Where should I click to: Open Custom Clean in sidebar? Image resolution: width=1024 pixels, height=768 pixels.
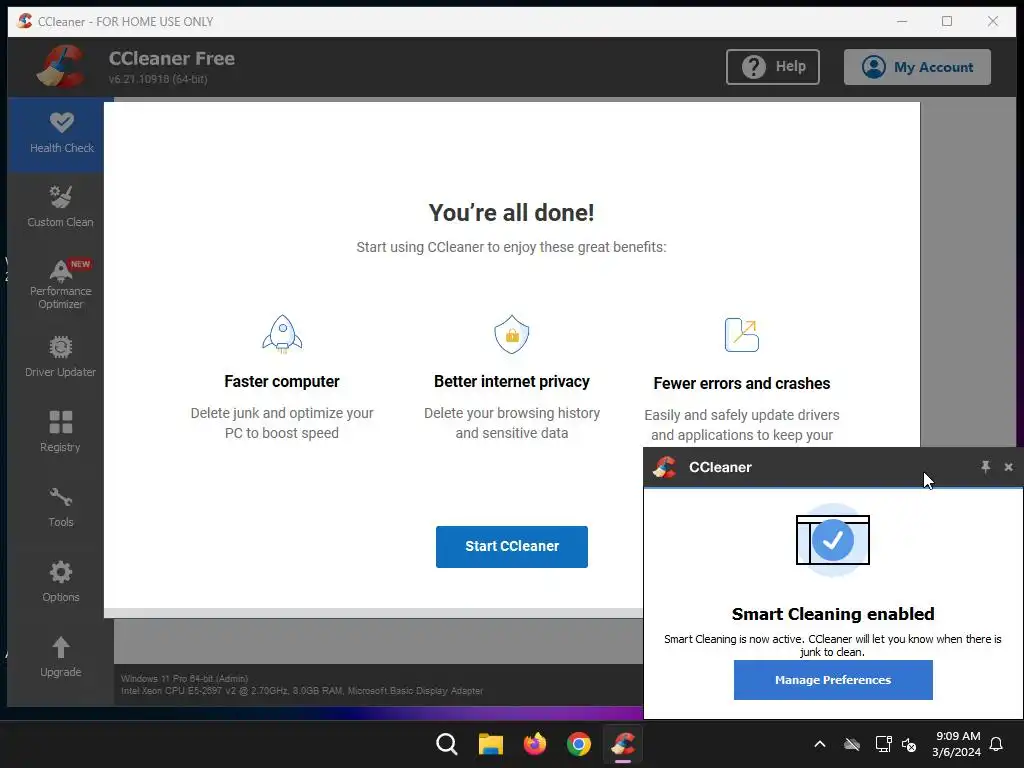pyautogui.click(x=60, y=207)
